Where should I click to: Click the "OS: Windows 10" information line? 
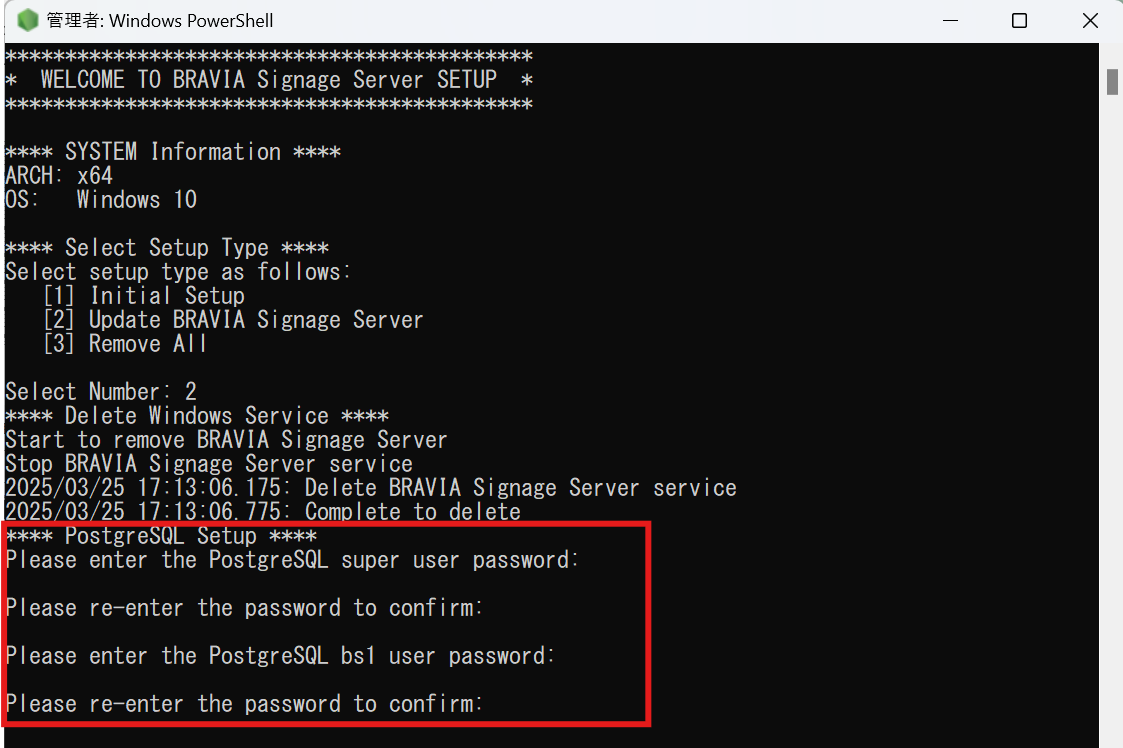[x=101, y=200]
